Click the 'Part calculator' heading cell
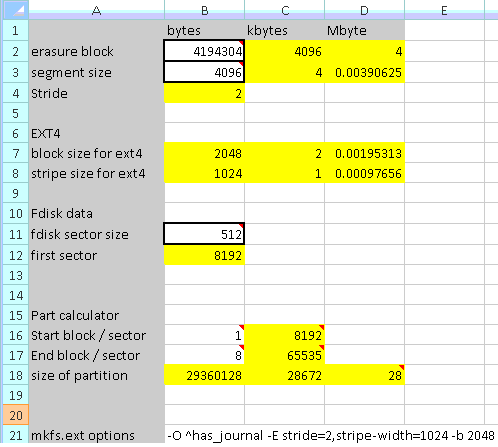The image size is (498, 447). (x=96, y=315)
